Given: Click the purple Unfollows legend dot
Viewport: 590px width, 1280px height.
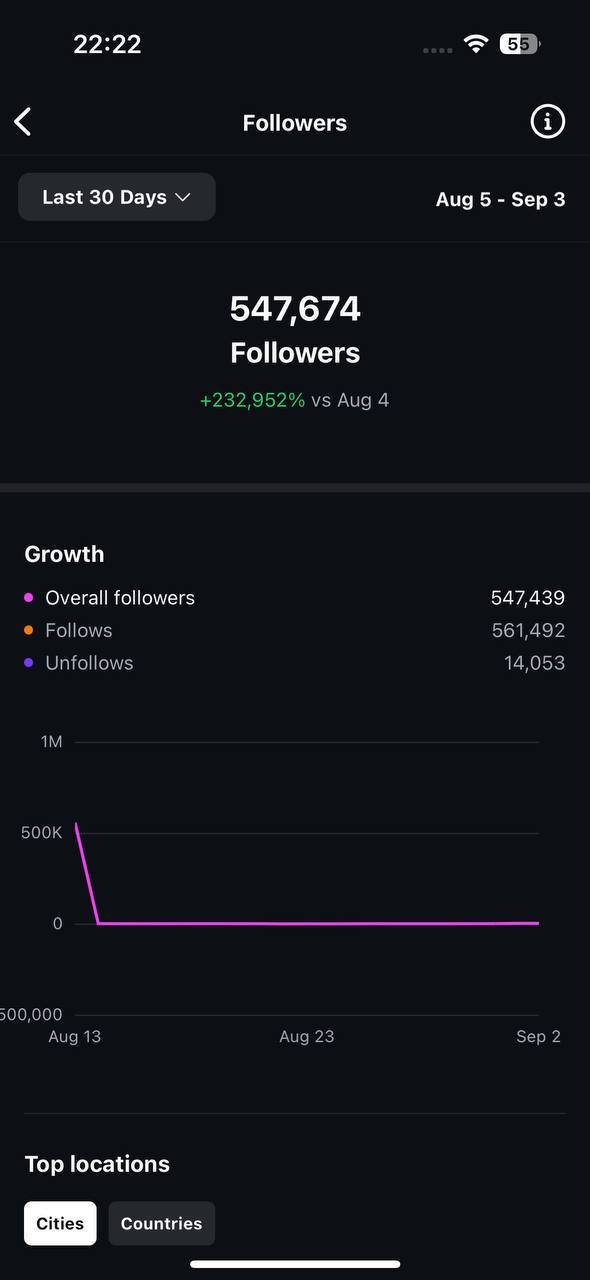Looking at the screenshot, I should click(x=28, y=662).
